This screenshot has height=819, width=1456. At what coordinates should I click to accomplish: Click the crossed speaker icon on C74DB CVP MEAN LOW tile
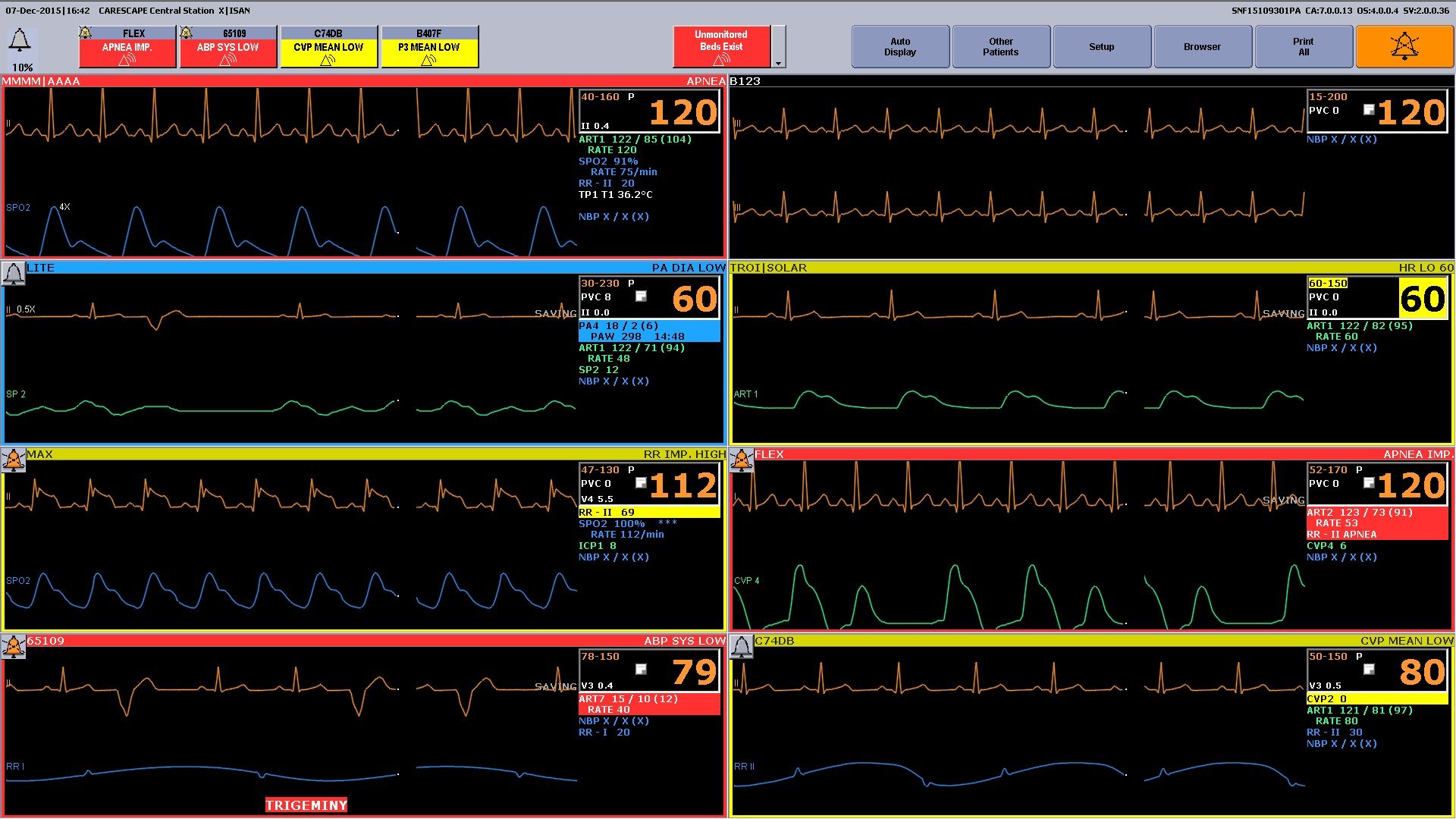coord(329,58)
